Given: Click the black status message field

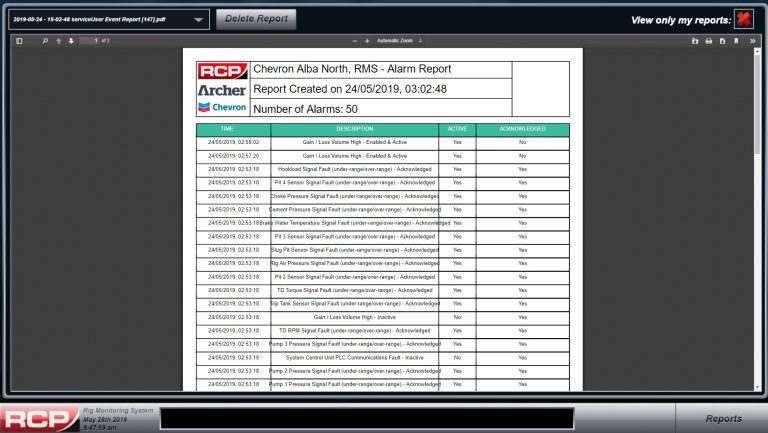Looking at the screenshot, I should coord(367,419).
